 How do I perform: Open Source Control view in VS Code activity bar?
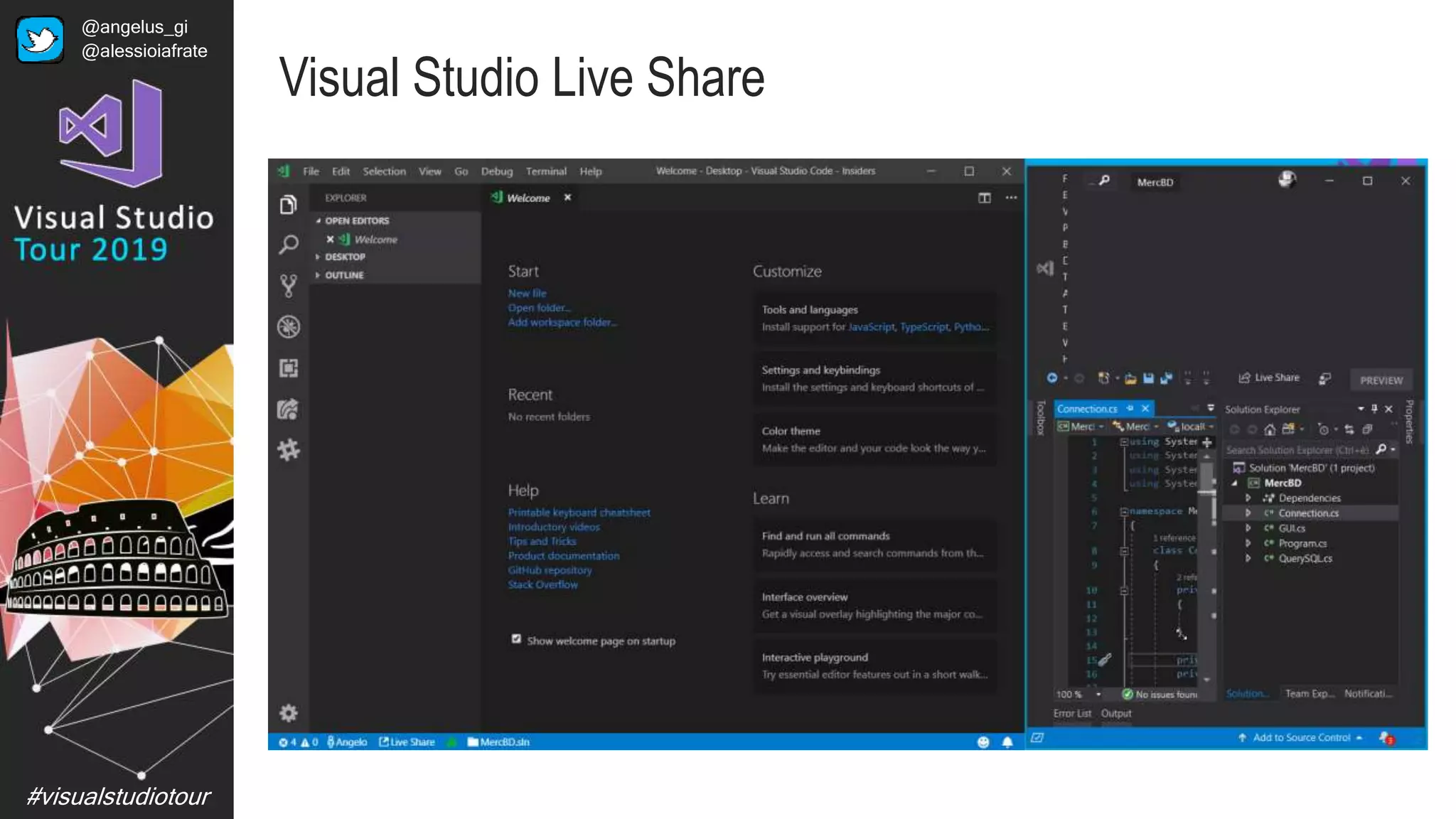pyautogui.click(x=288, y=286)
